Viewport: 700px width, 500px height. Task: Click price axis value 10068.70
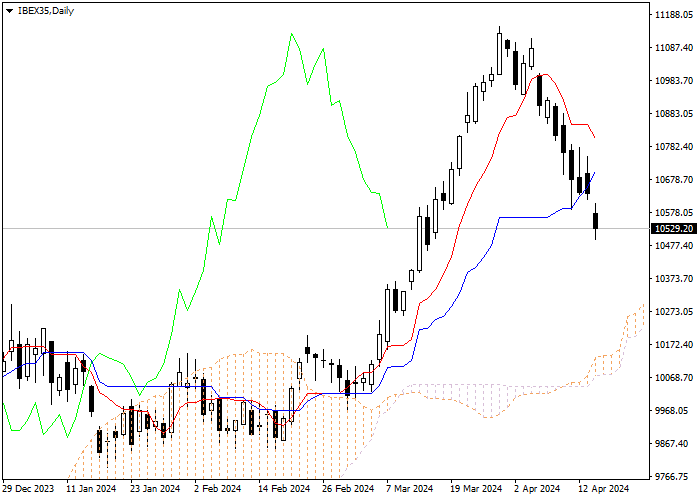pos(674,378)
